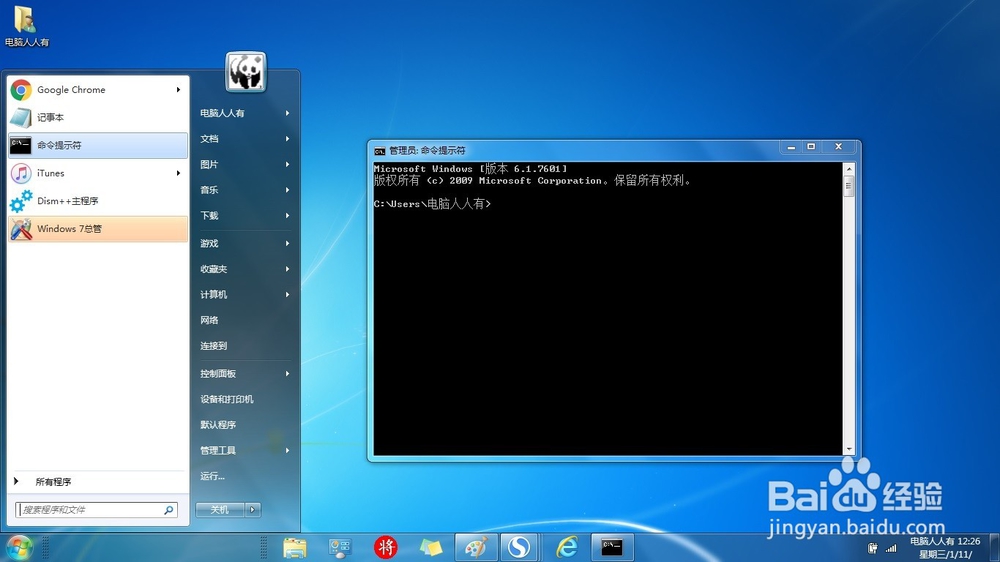Click the control panel monitor taskbar icon
The image size is (1000, 562).
pyautogui.click(x=340, y=547)
